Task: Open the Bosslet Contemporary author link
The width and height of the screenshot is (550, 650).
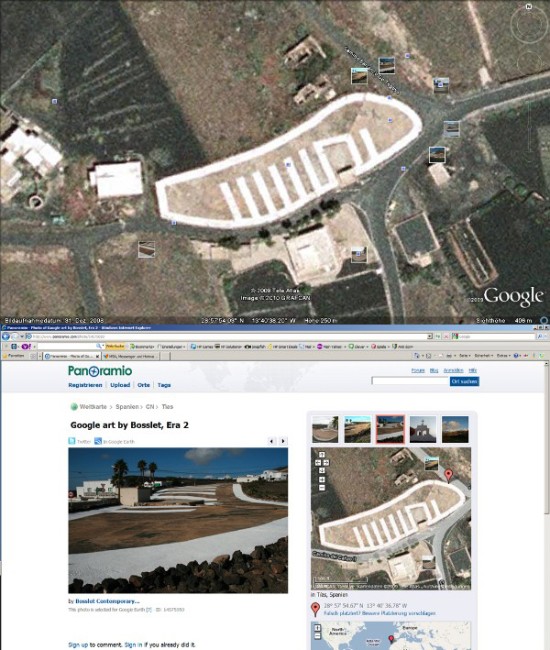Action: [x=107, y=601]
